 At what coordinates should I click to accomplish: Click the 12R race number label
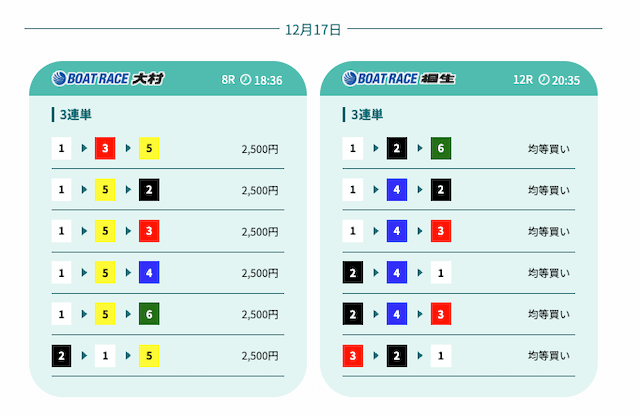(x=523, y=80)
